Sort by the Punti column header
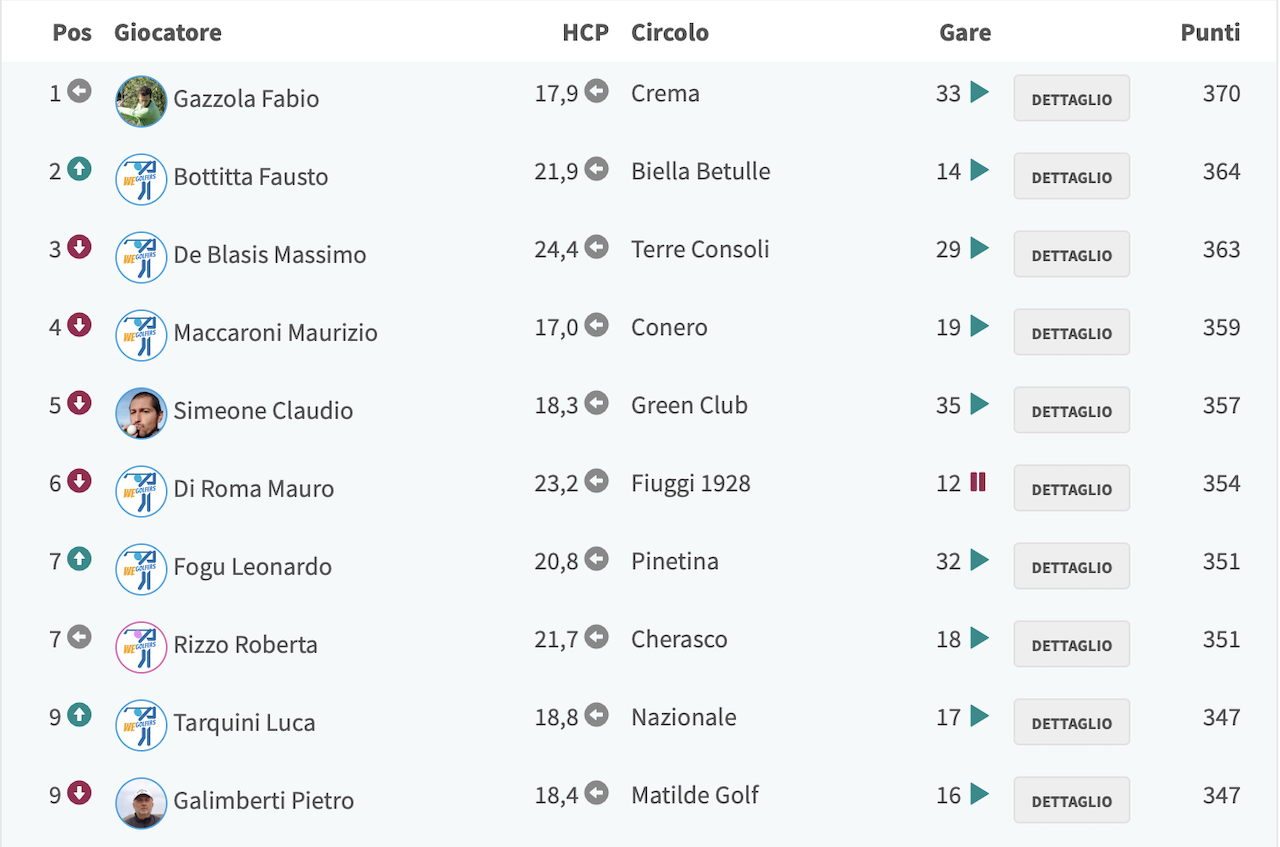This screenshot has width=1280, height=847. 1210,32
